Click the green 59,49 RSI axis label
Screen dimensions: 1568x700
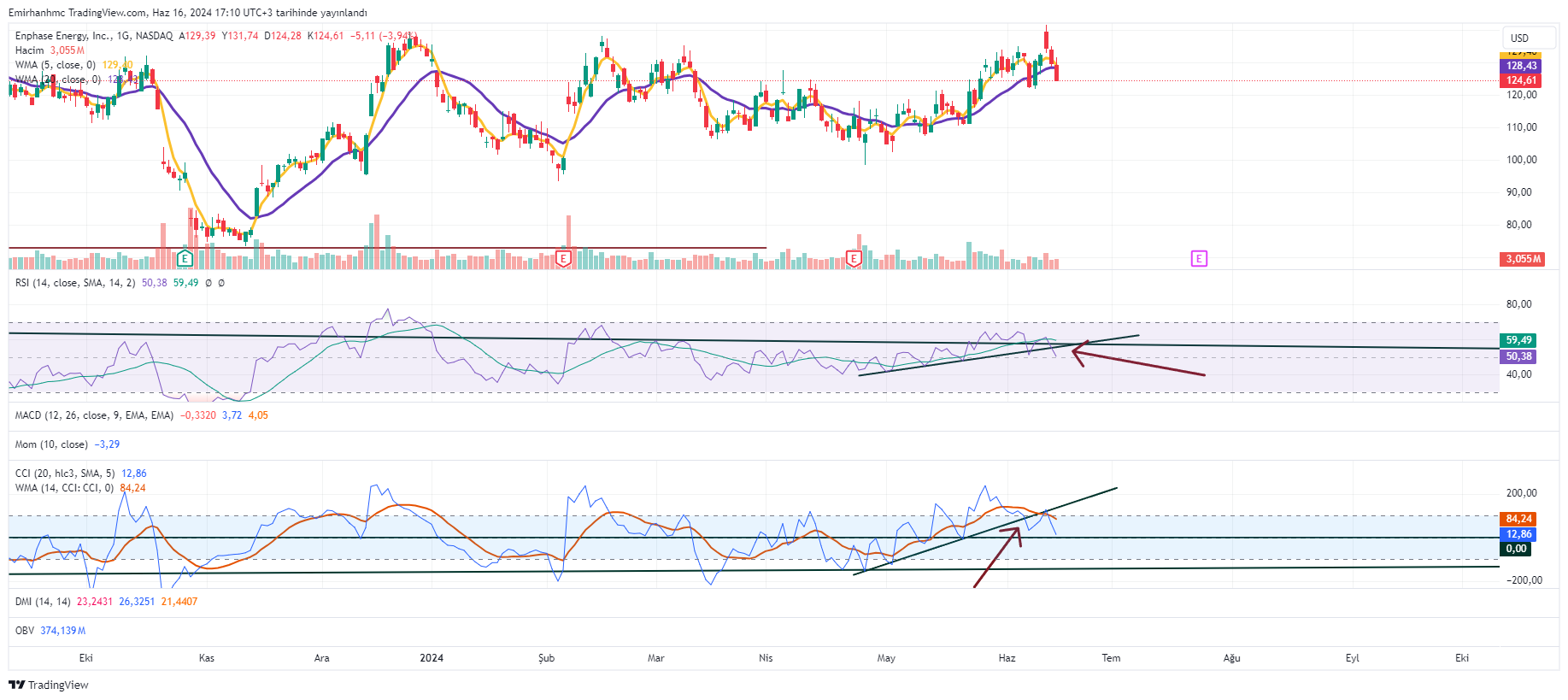1519,340
